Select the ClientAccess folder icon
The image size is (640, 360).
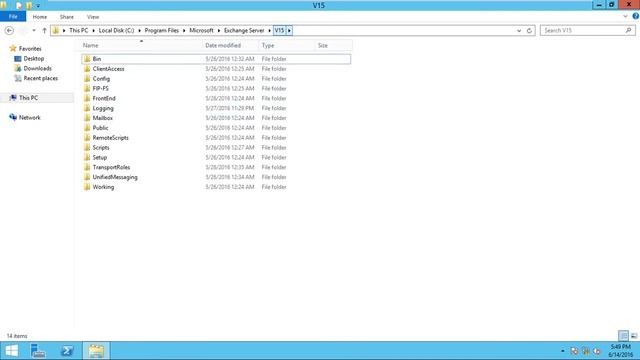[x=87, y=69]
